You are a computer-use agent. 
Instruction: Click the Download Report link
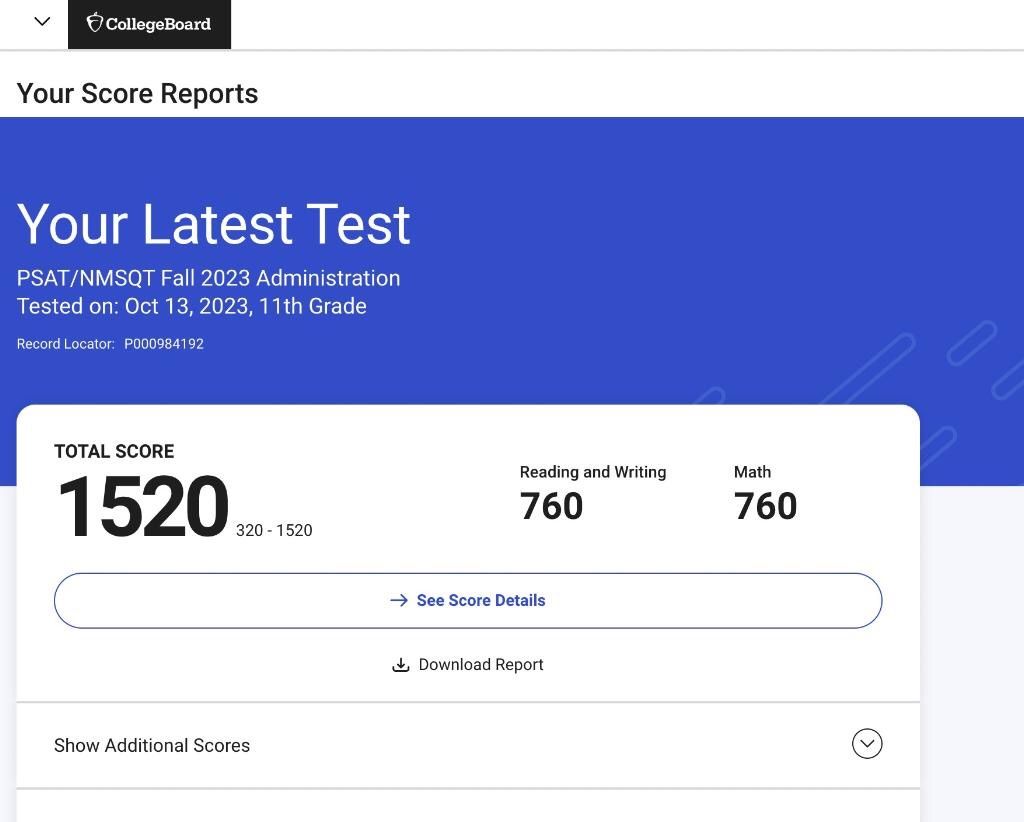point(480,664)
